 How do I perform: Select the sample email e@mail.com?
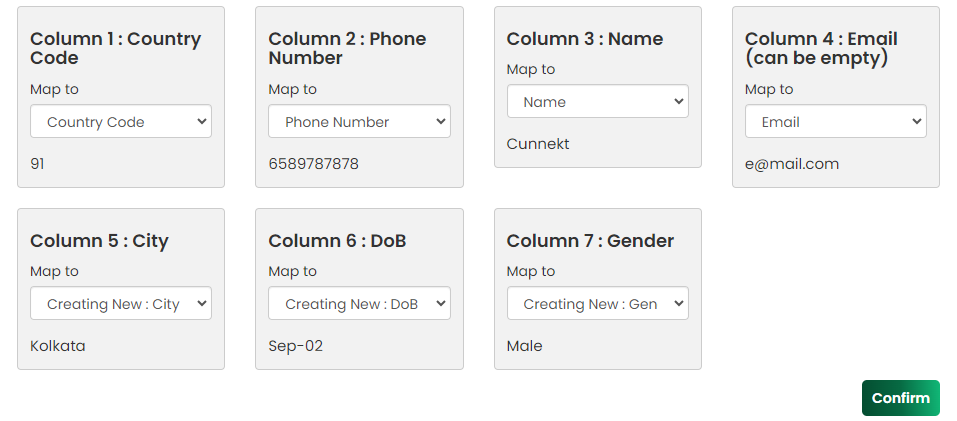click(792, 164)
